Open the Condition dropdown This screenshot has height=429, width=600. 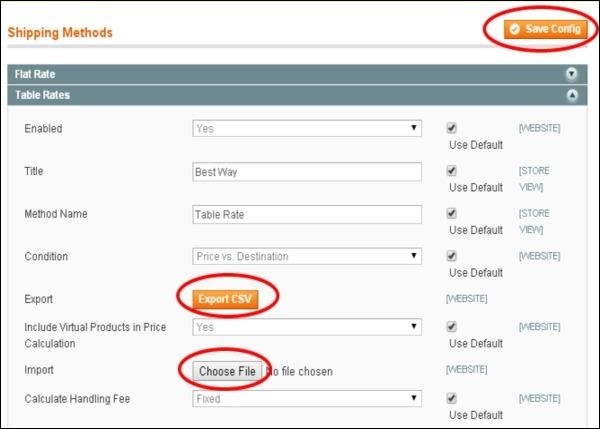click(x=307, y=256)
